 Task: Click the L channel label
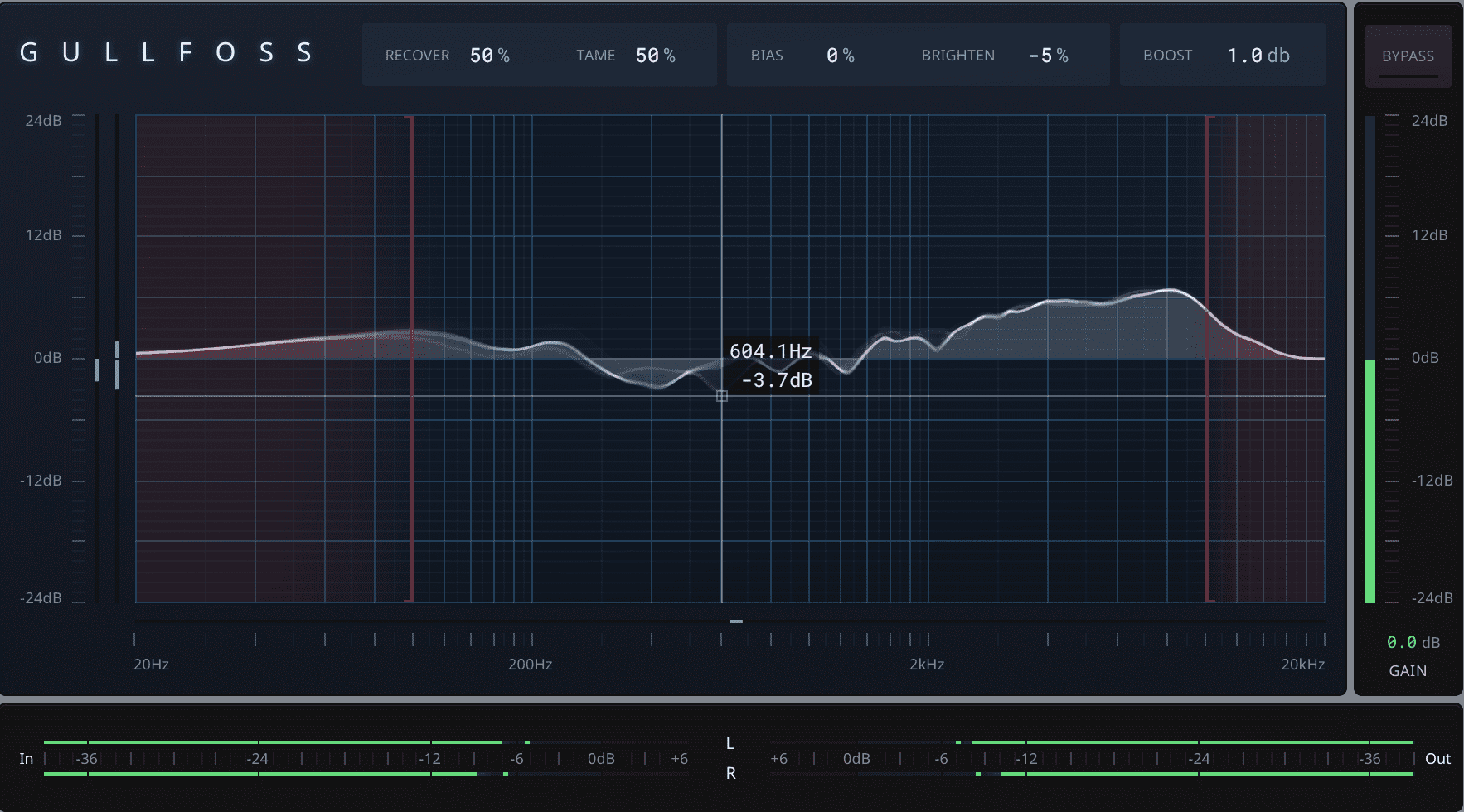click(730, 744)
